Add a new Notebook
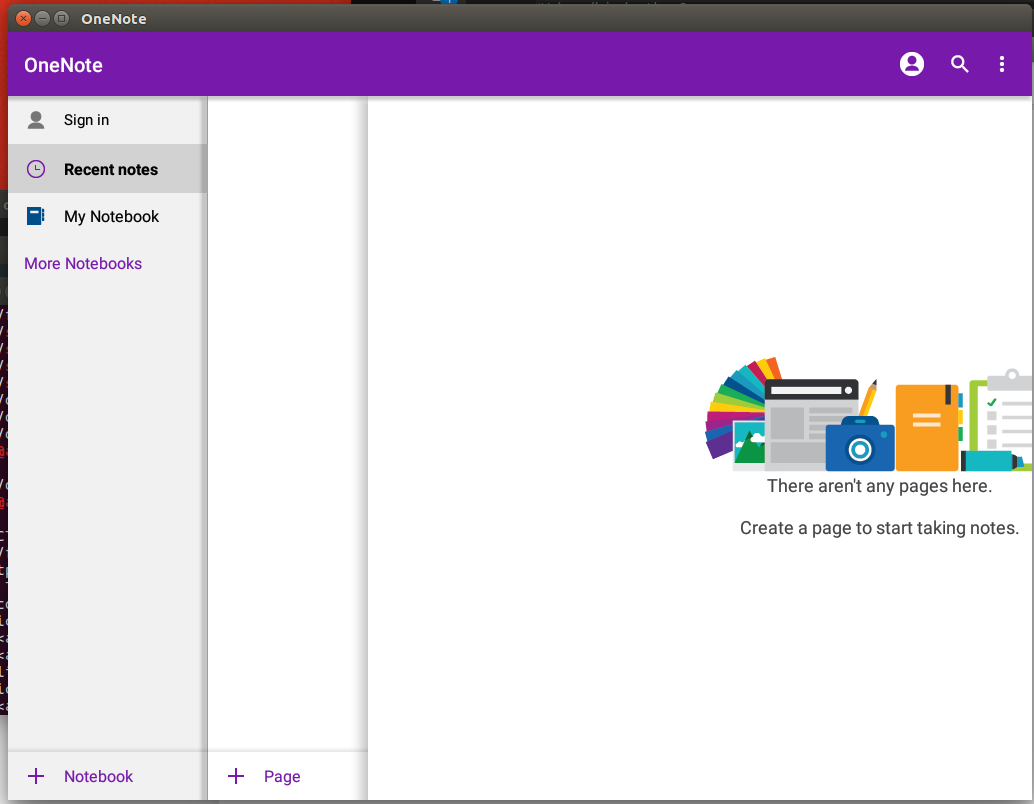The image size is (1034, 804). pos(107,776)
